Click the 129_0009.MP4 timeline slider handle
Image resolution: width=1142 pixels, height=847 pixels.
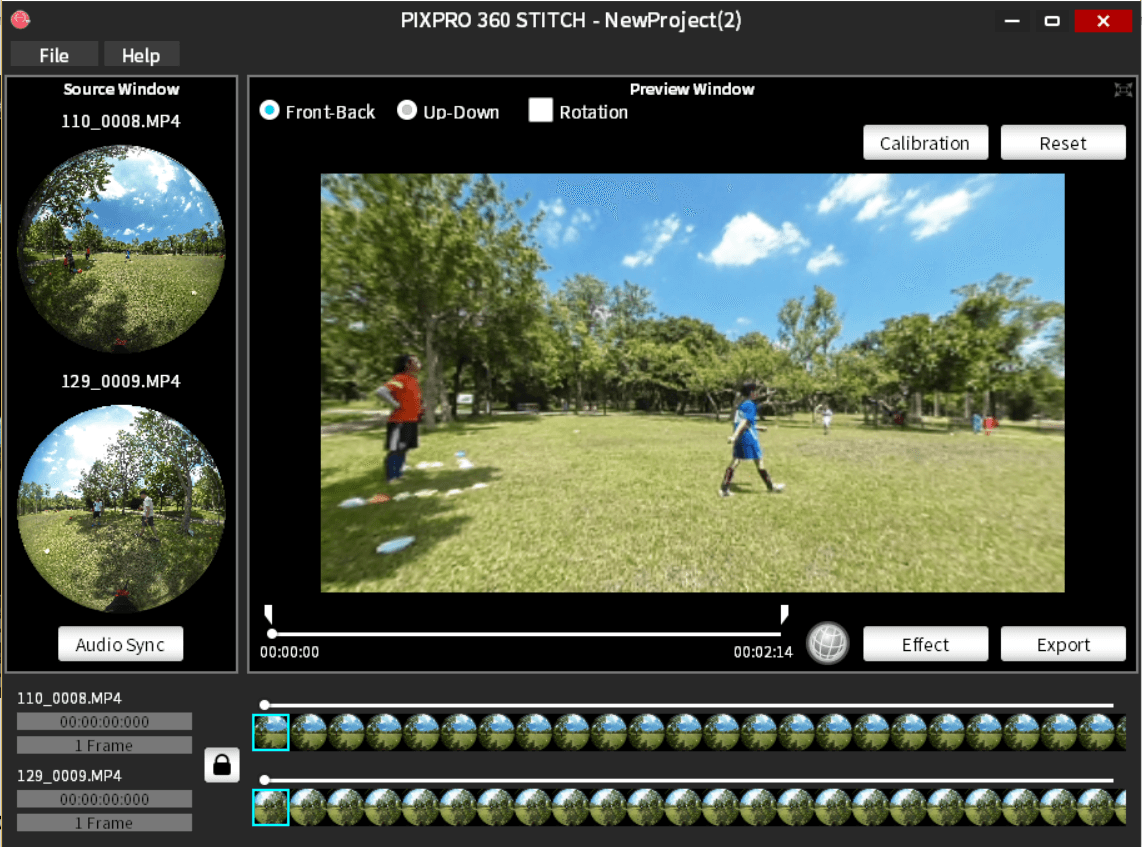(265, 780)
